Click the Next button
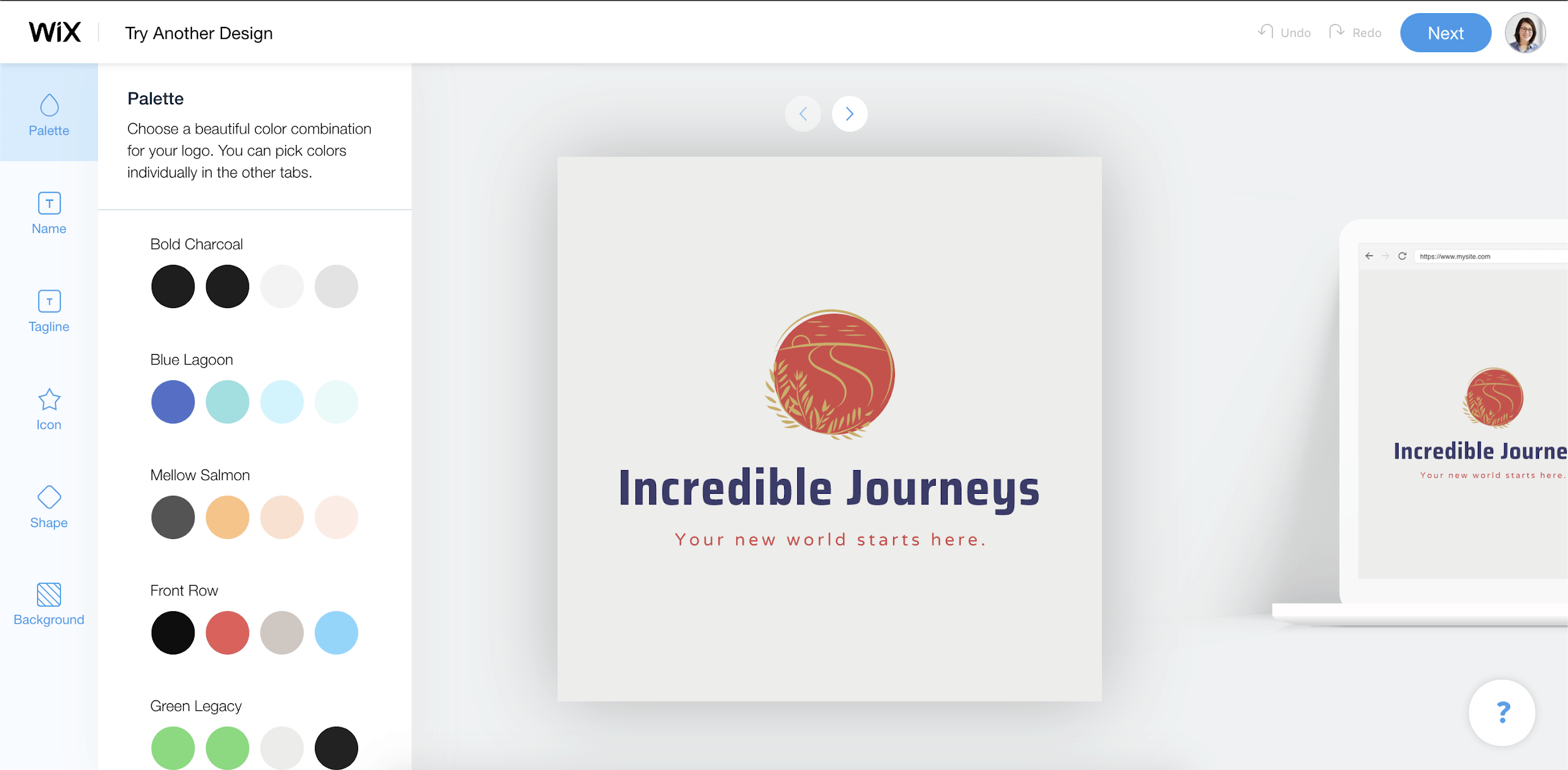 click(x=1445, y=33)
